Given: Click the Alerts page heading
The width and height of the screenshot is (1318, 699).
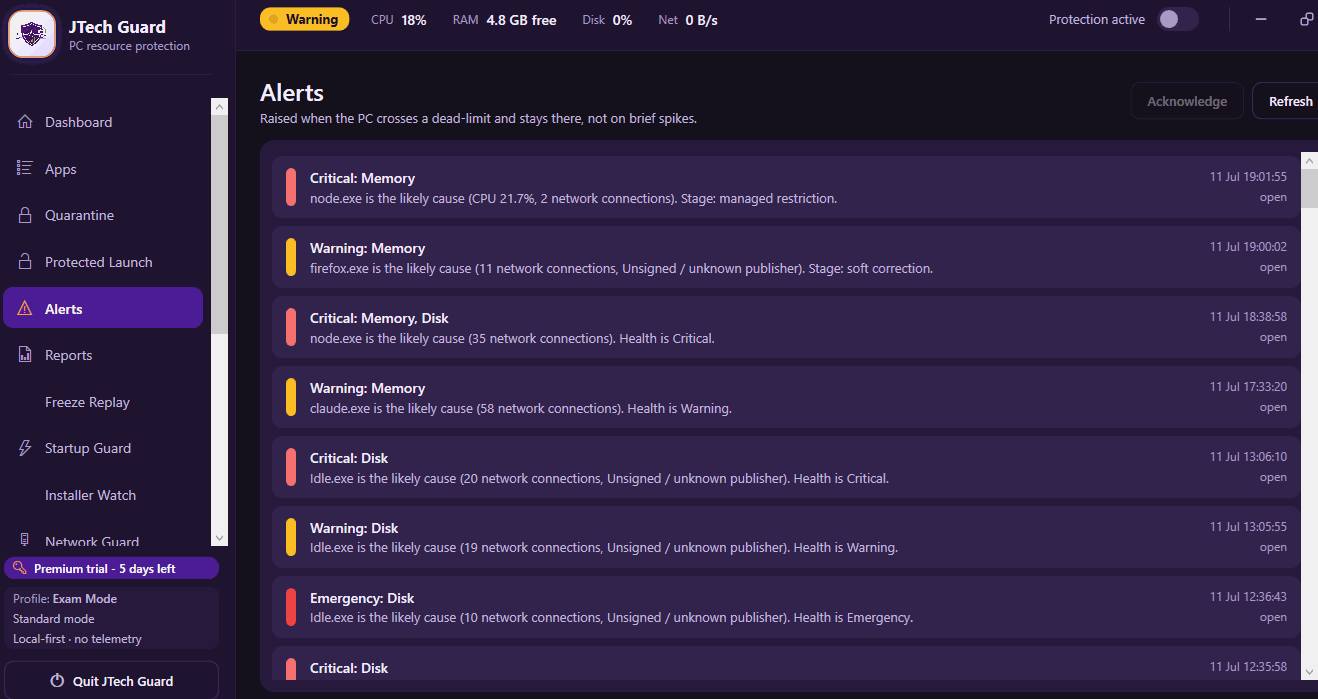Looking at the screenshot, I should tap(292, 93).
